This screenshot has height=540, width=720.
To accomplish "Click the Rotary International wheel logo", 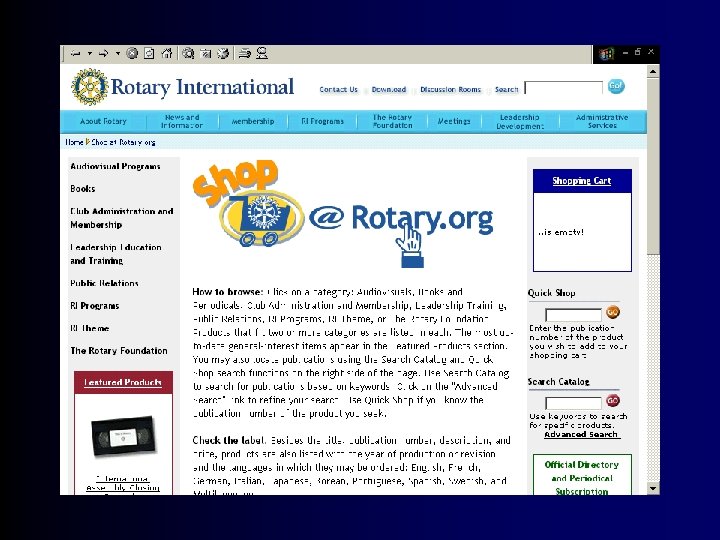I will coord(90,87).
